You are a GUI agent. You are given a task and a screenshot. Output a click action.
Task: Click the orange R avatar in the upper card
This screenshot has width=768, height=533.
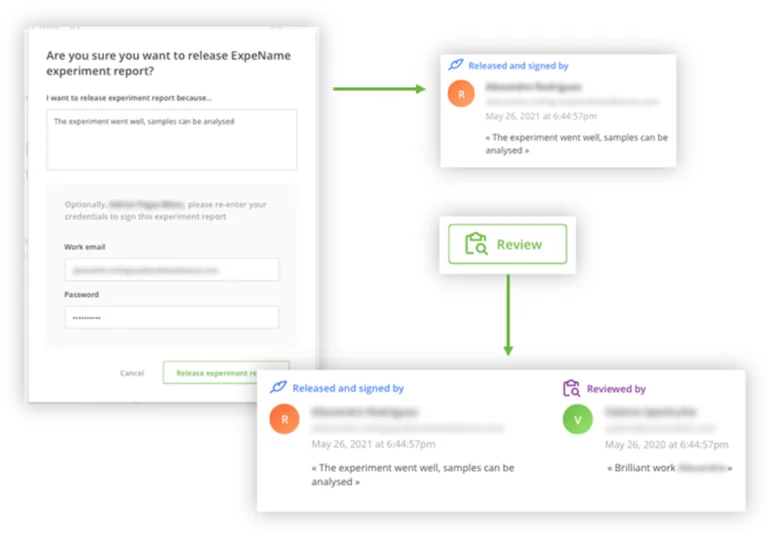coord(460,95)
